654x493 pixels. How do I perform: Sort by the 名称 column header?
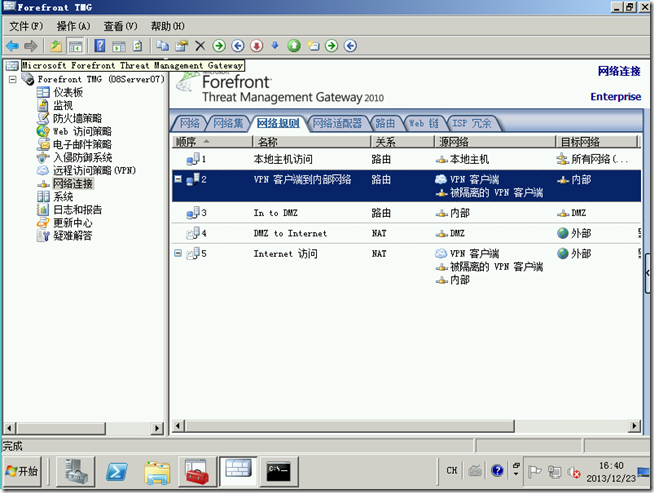pos(311,142)
